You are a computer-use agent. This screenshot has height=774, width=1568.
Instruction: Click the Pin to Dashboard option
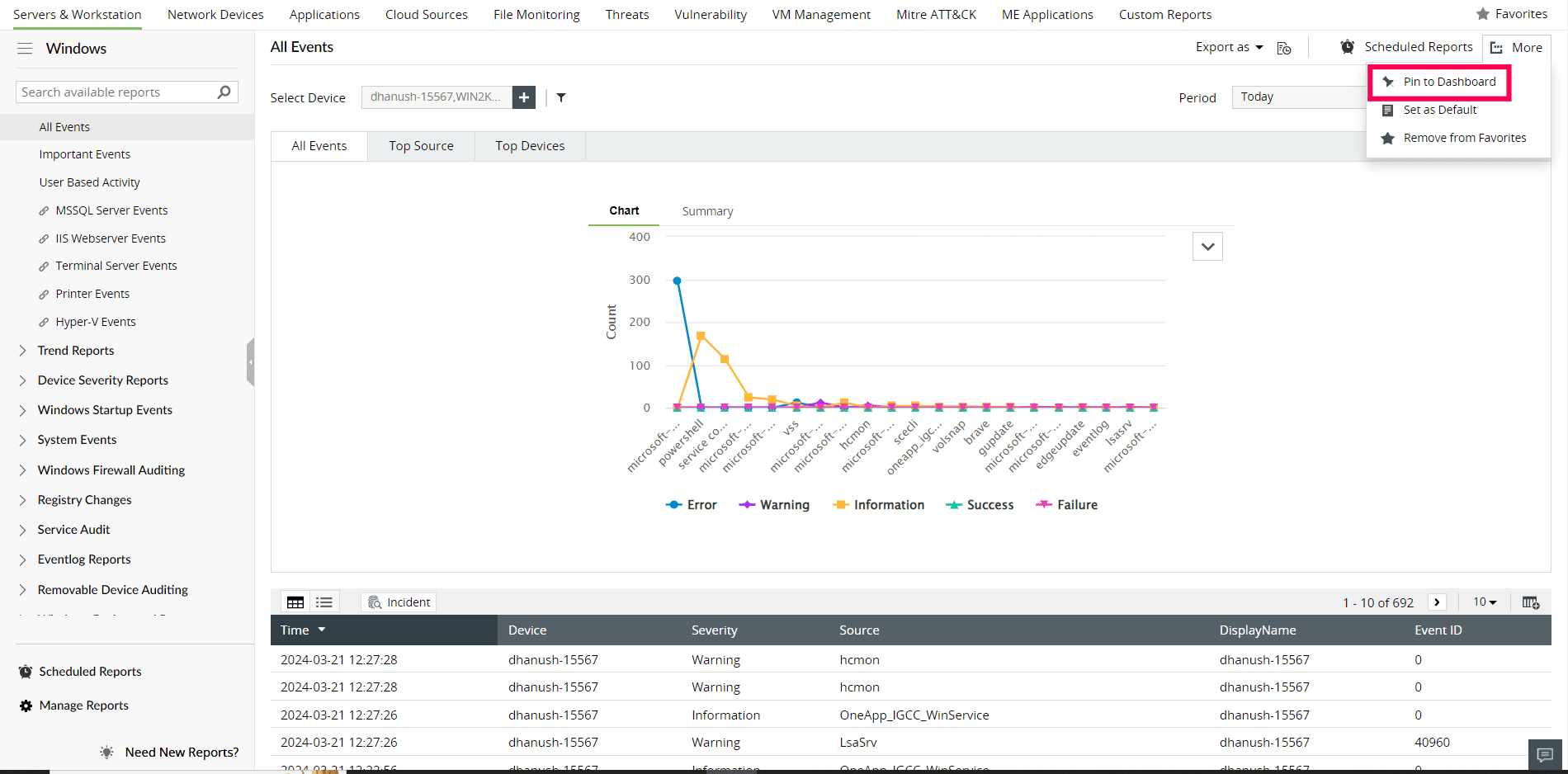point(1448,82)
